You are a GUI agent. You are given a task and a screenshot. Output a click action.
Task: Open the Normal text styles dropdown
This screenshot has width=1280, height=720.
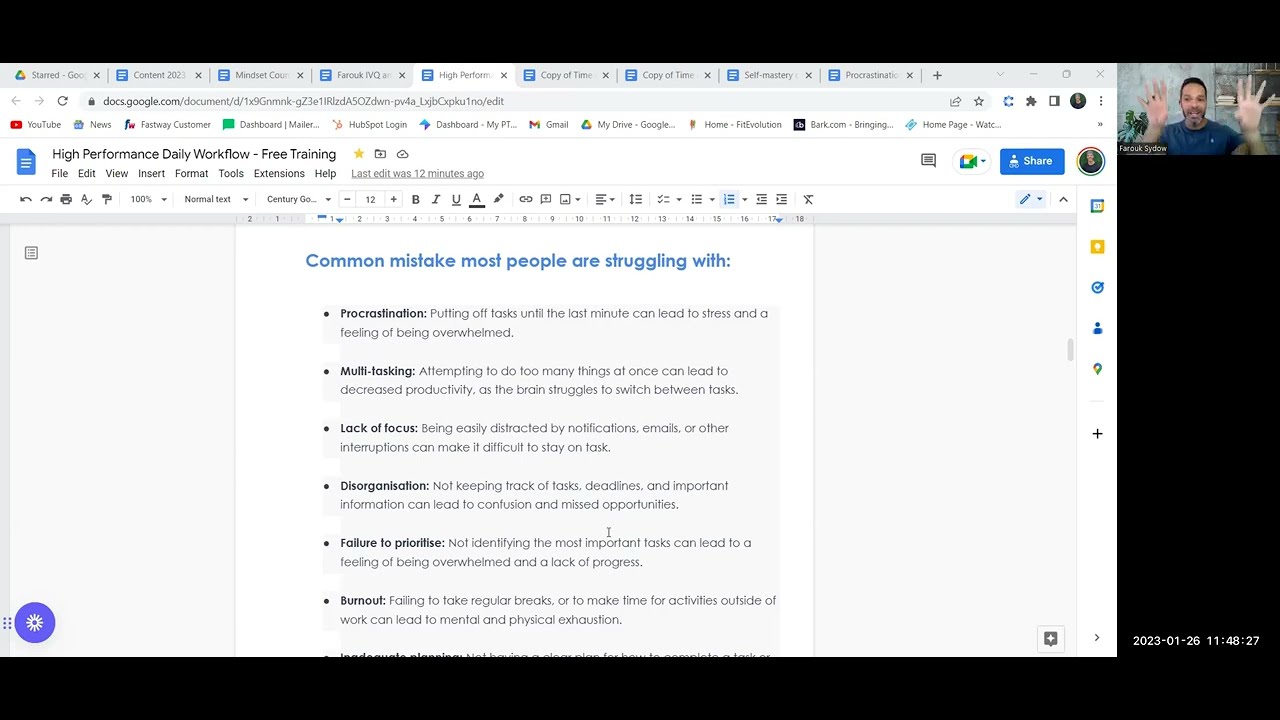point(216,199)
